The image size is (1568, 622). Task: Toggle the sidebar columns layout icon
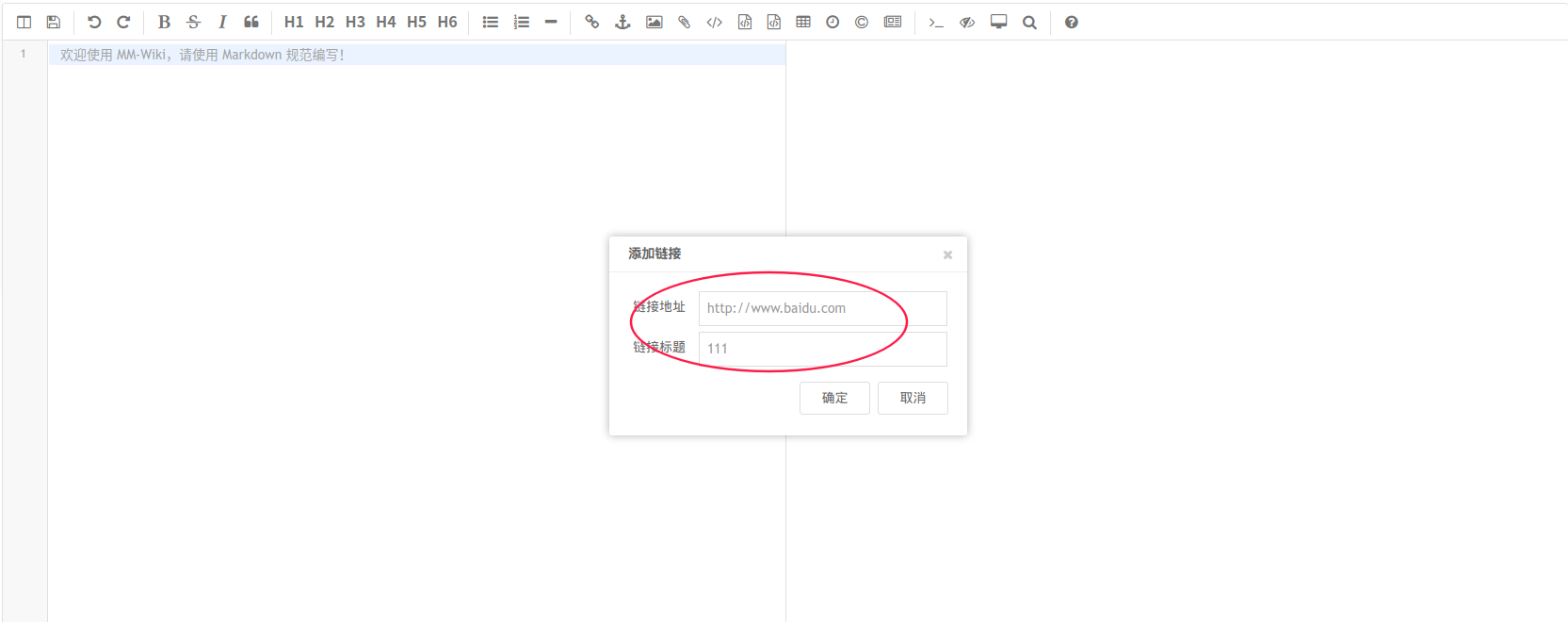click(x=24, y=22)
